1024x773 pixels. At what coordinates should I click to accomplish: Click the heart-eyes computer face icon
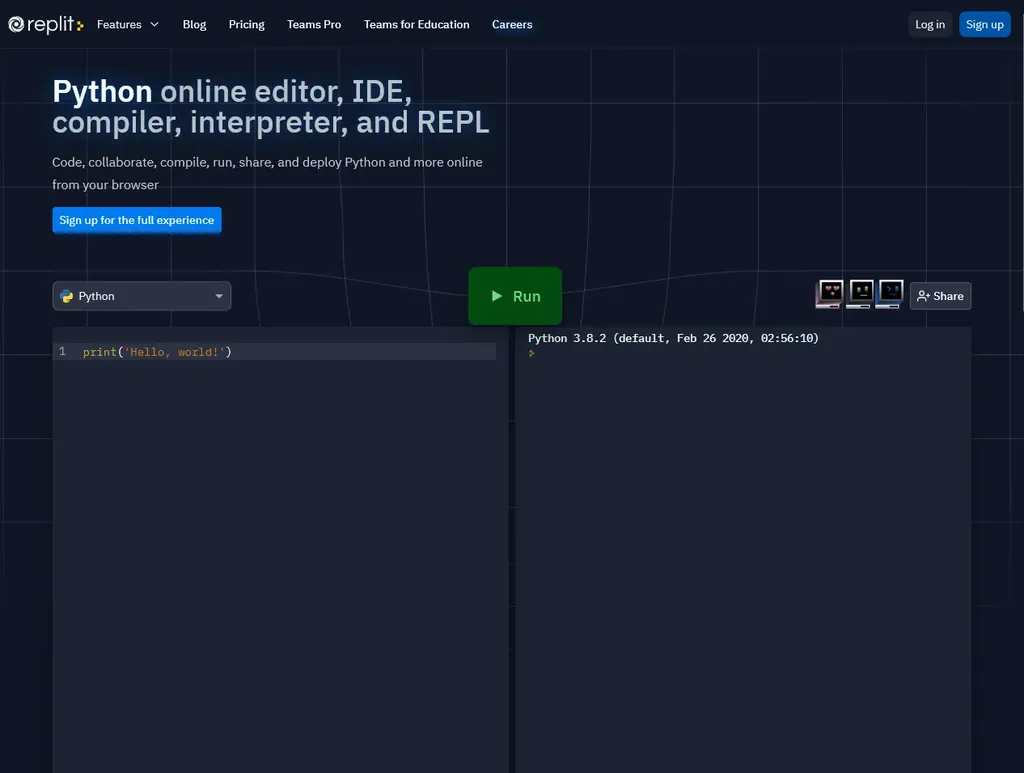[830, 294]
